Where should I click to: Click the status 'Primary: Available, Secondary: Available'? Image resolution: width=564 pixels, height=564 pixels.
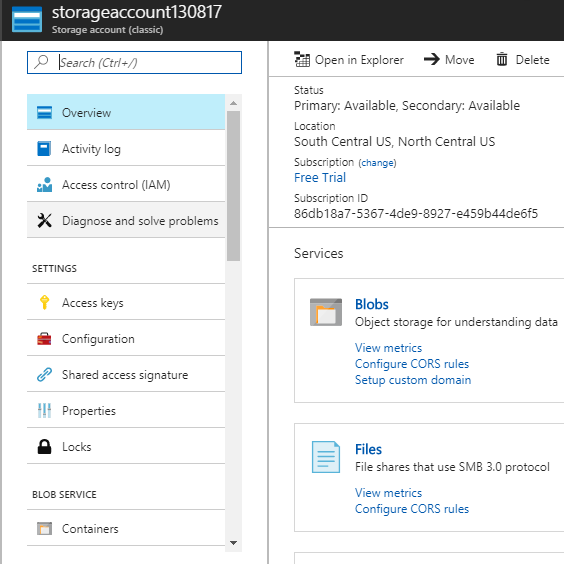[407, 105]
